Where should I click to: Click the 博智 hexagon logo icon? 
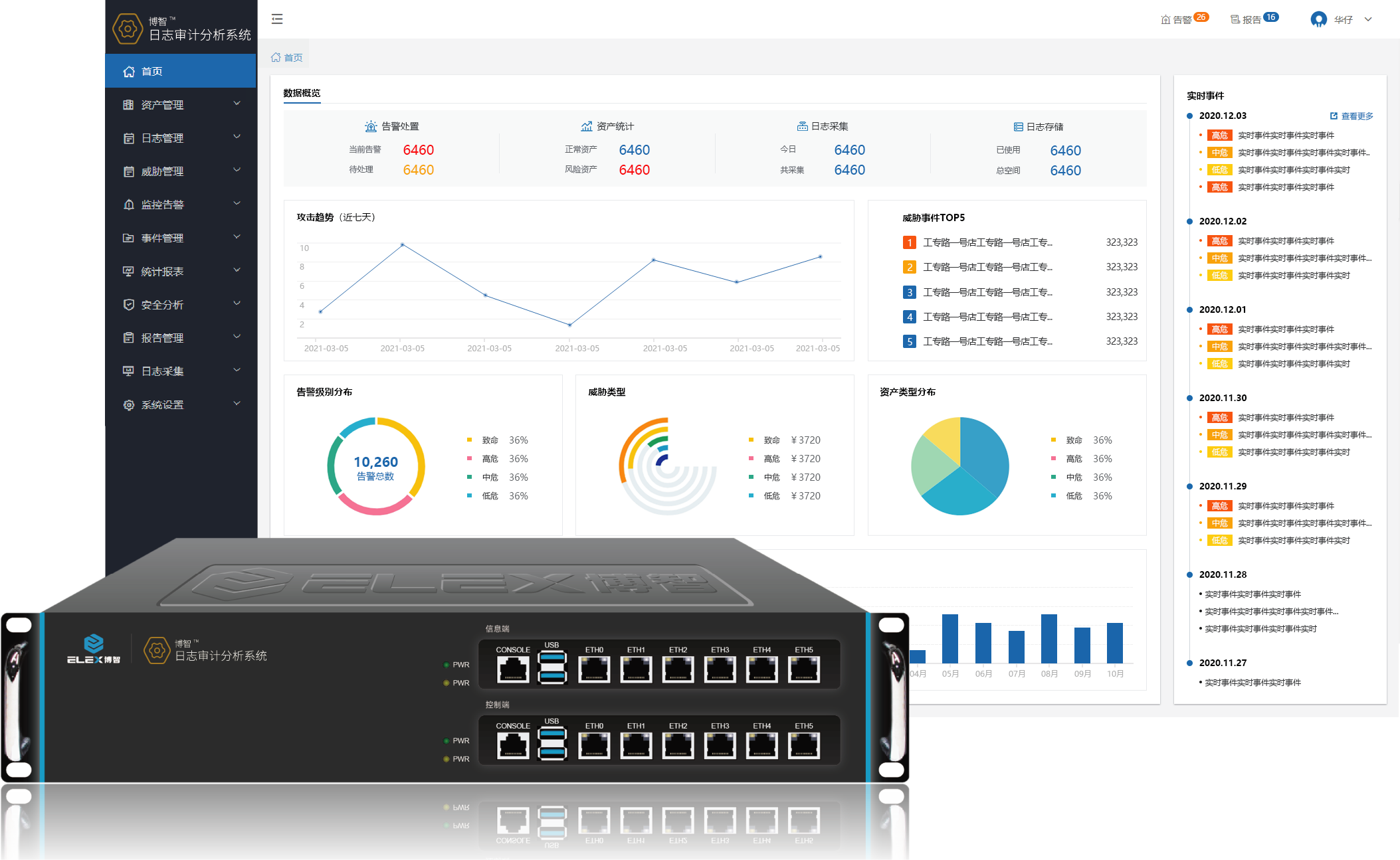(x=128, y=29)
